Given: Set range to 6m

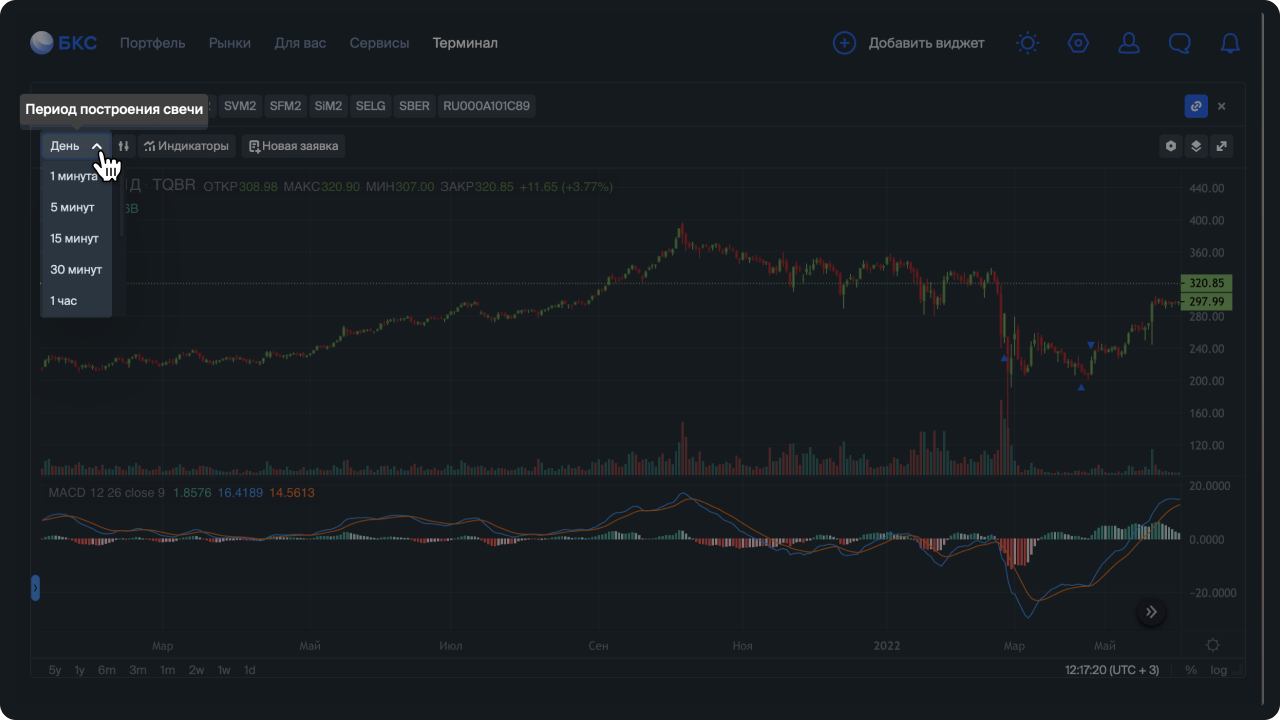Looking at the screenshot, I should point(107,670).
